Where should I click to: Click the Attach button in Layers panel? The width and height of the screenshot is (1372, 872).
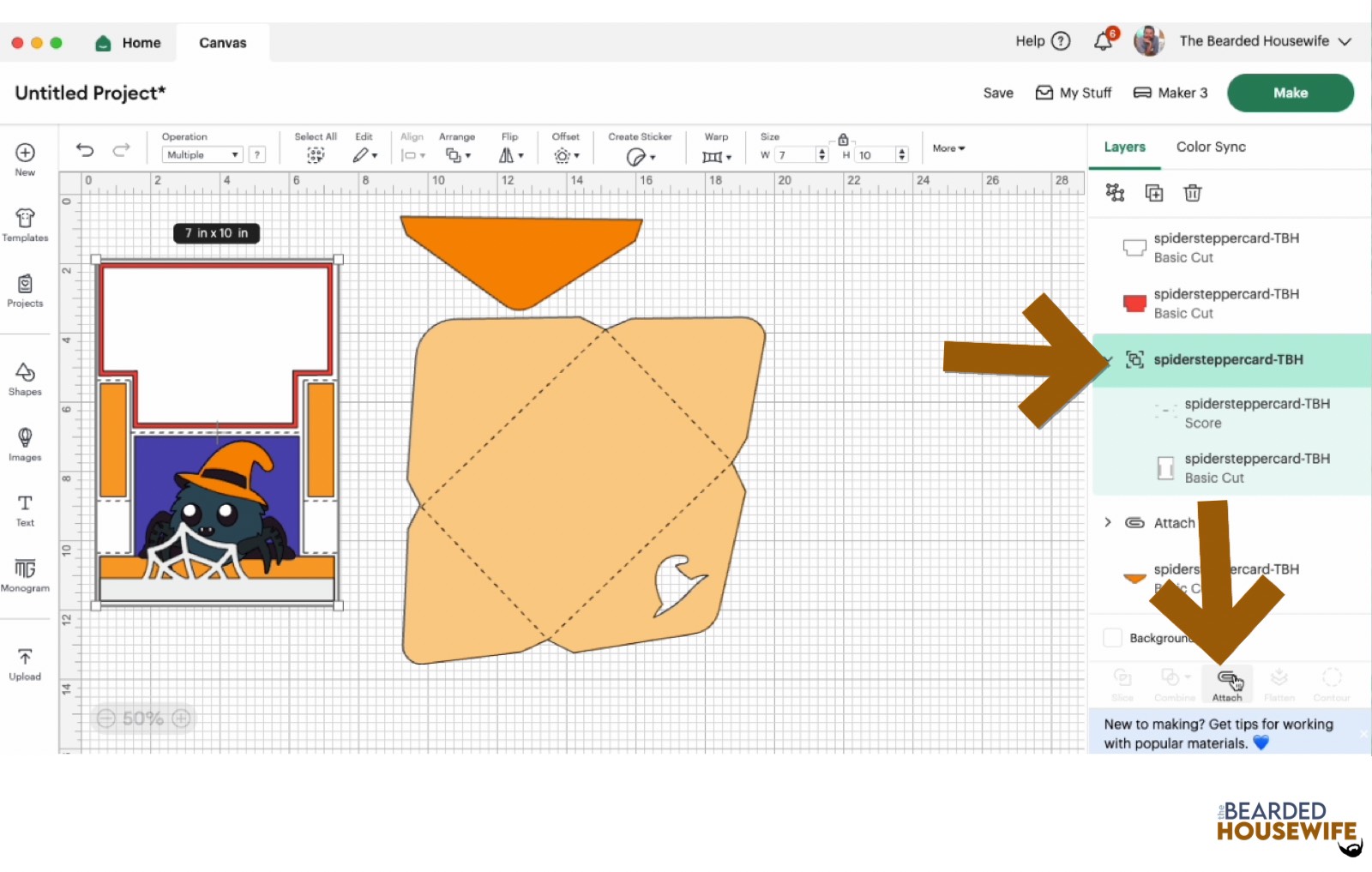click(1227, 684)
